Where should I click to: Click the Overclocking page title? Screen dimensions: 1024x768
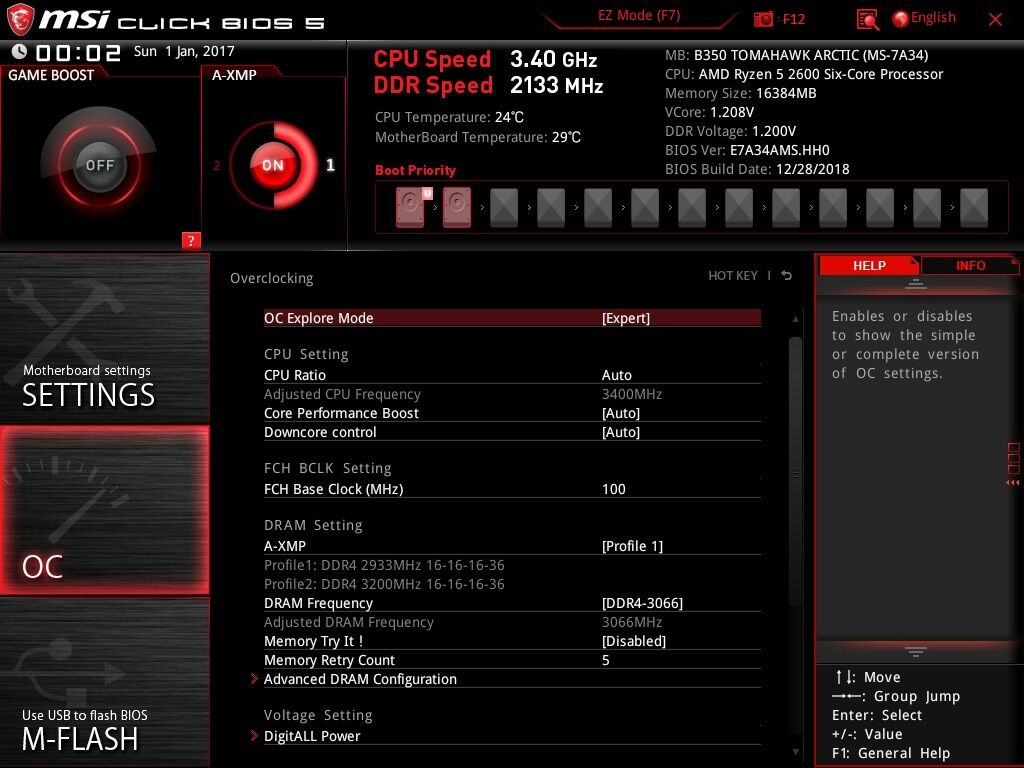[x=272, y=278]
